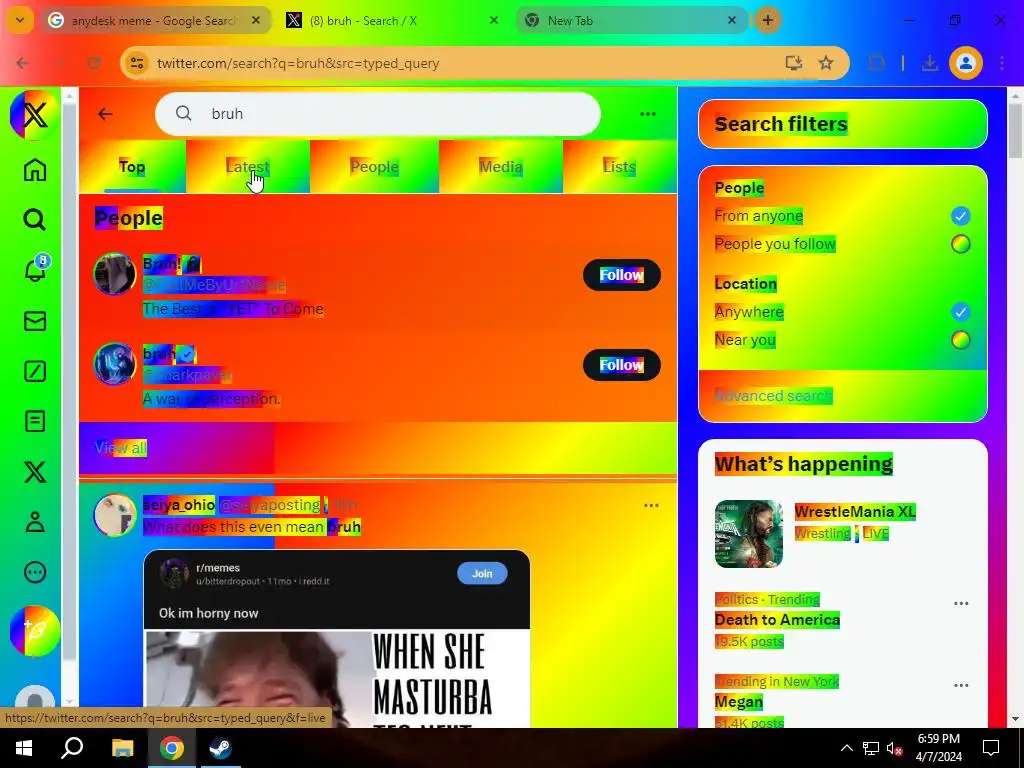Bookmark this page with star icon
The image size is (1024, 768).
(x=825, y=63)
